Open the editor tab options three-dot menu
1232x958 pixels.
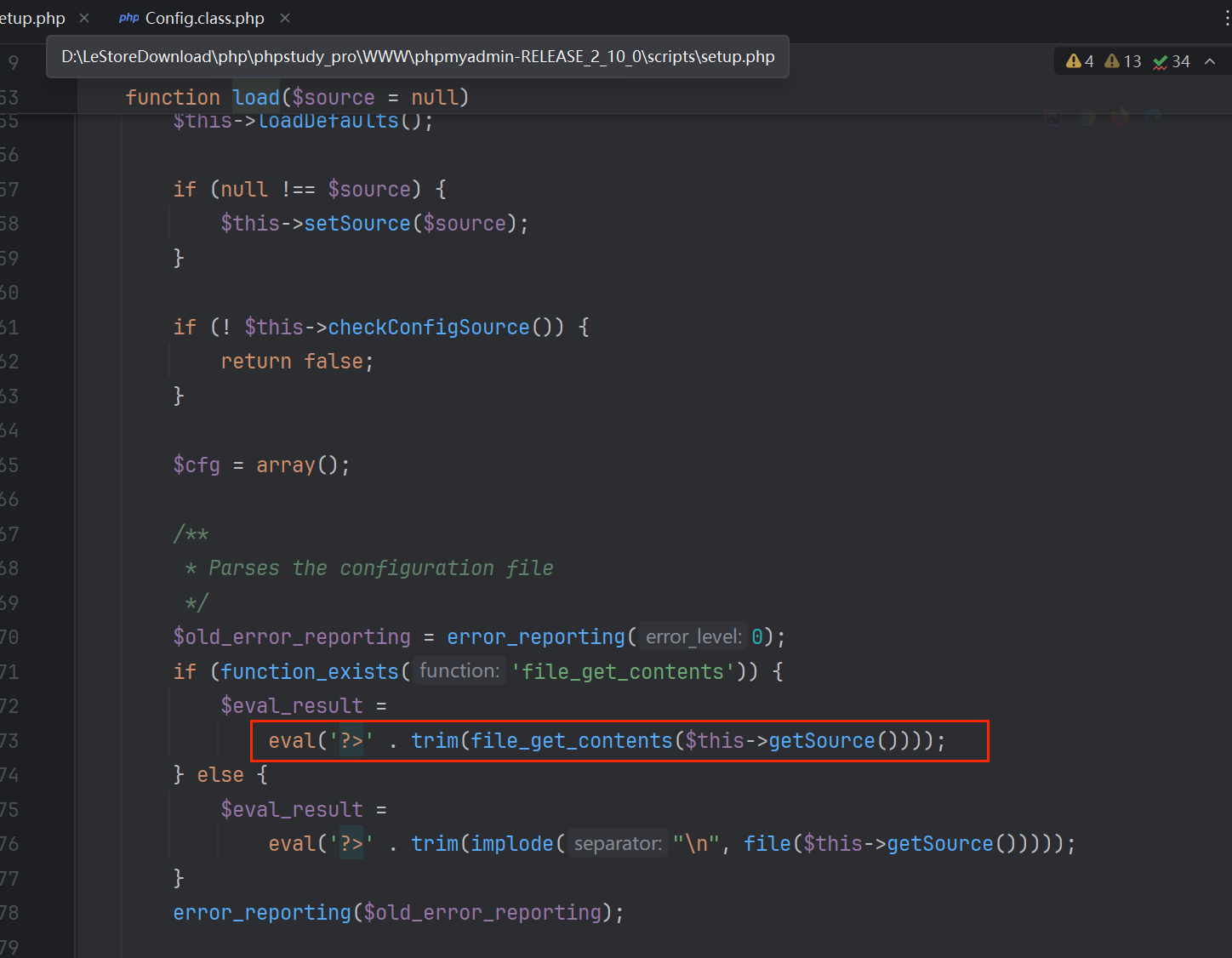pyautogui.click(x=1225, y=18)
